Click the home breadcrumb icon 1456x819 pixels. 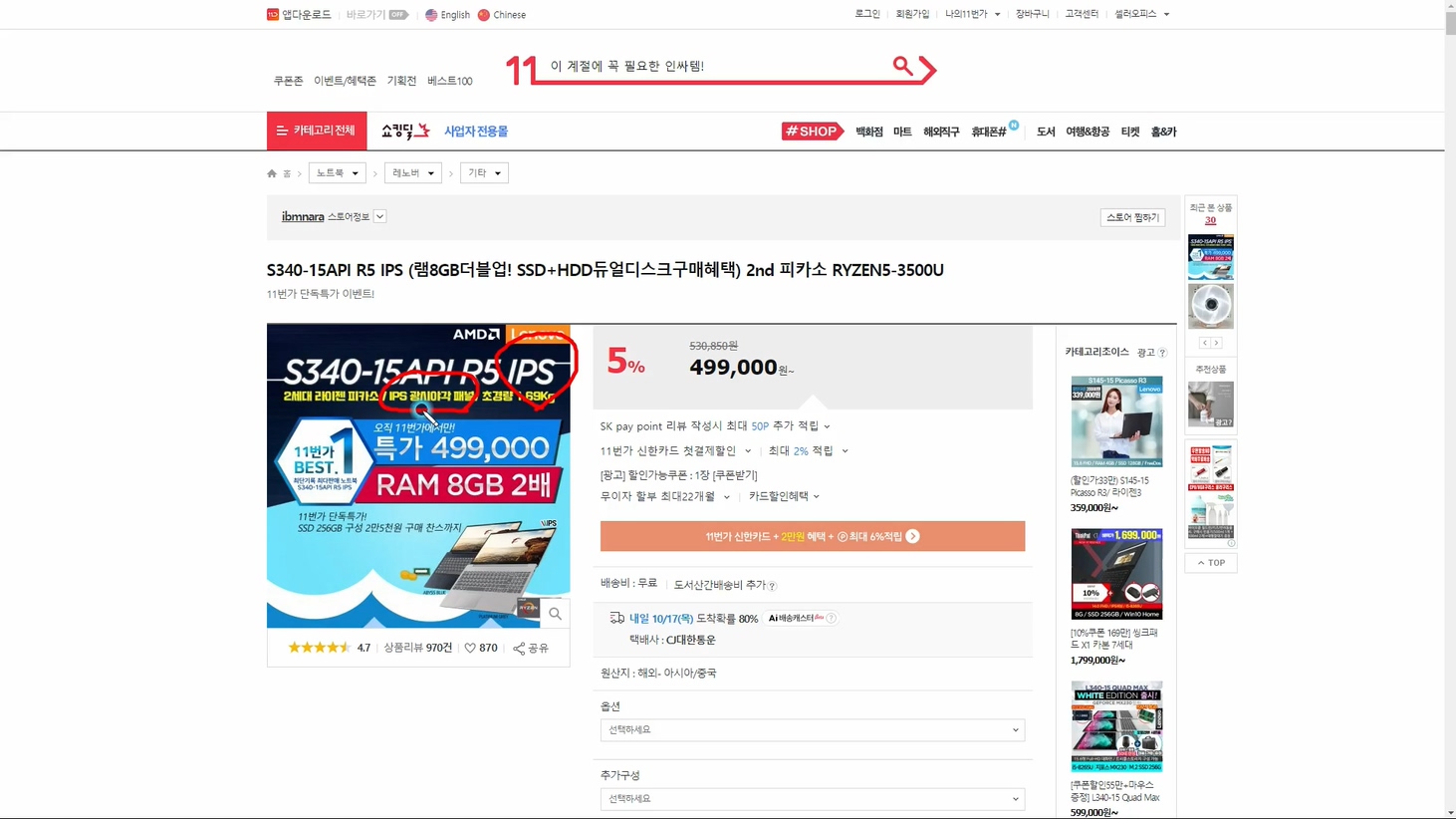click(272, 173)
